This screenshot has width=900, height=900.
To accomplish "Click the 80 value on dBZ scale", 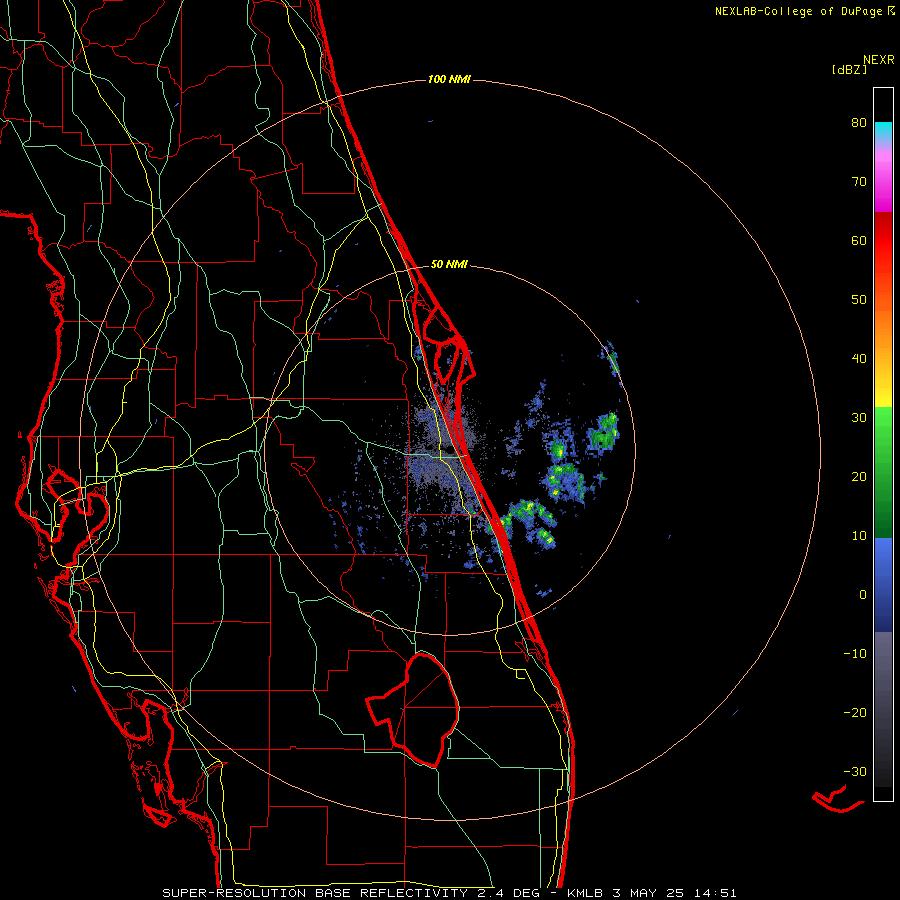I will pyautogui.click(x=859, y=123).
